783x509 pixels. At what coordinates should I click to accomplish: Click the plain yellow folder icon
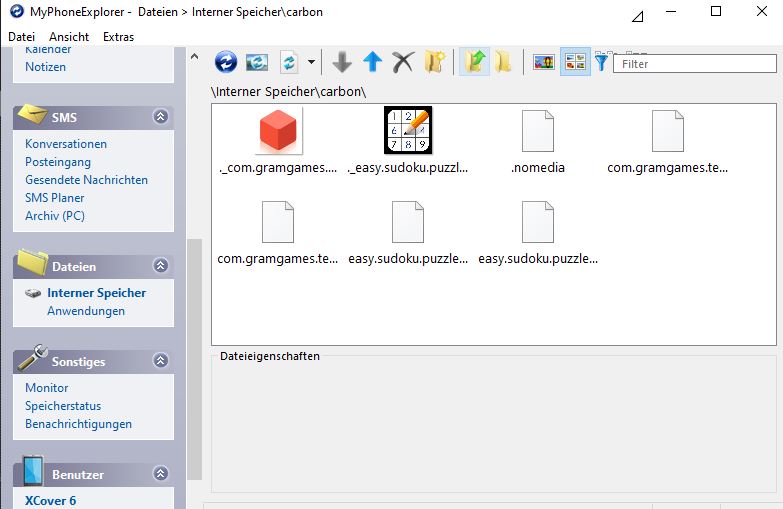pyautogui.click(x=503, y=62)
